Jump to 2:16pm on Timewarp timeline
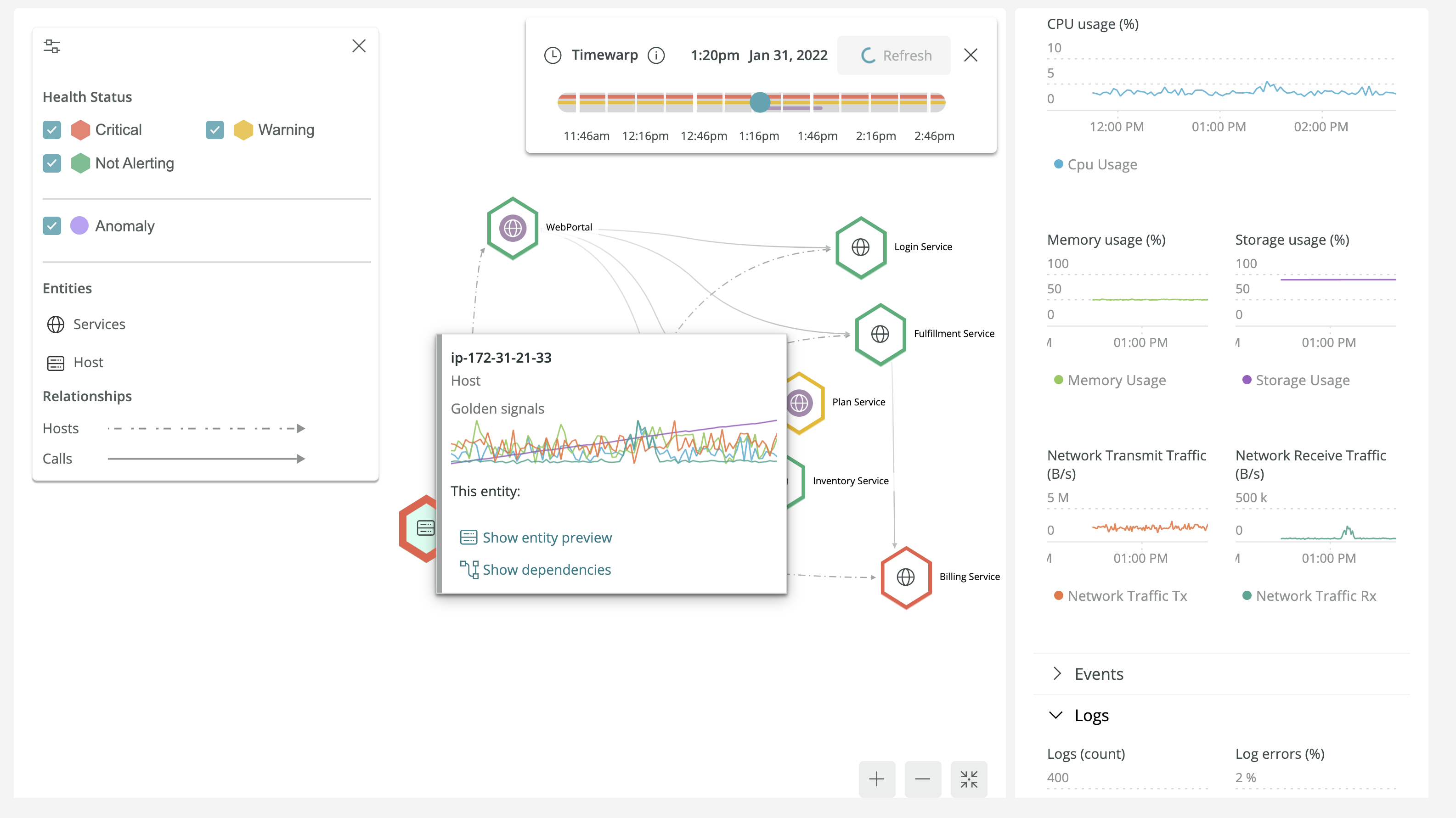The height and width of the screenshot is (818, 1456). [x=875, y=135]
